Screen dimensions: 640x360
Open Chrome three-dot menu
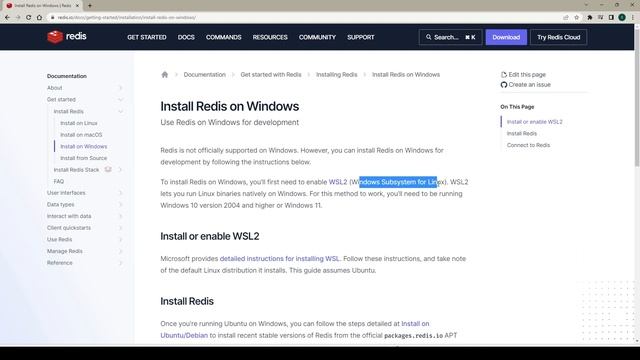pos(633,18)
